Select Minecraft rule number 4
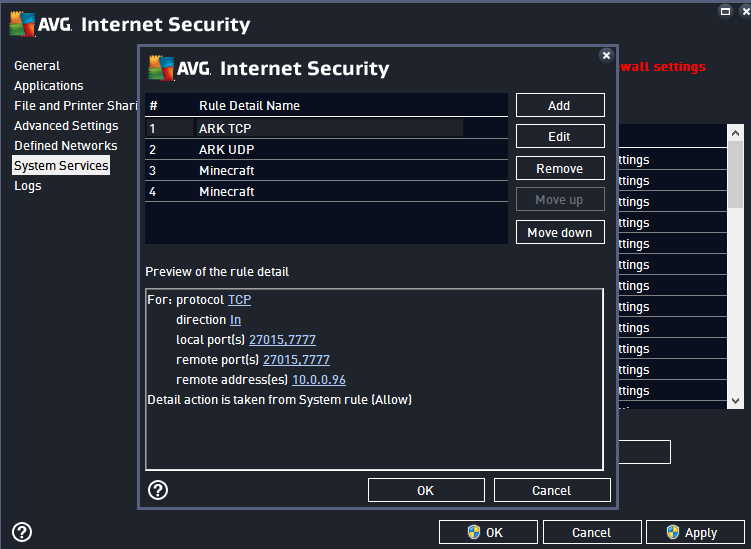Viewport: 751px width, 549px height. click(326, 192)
